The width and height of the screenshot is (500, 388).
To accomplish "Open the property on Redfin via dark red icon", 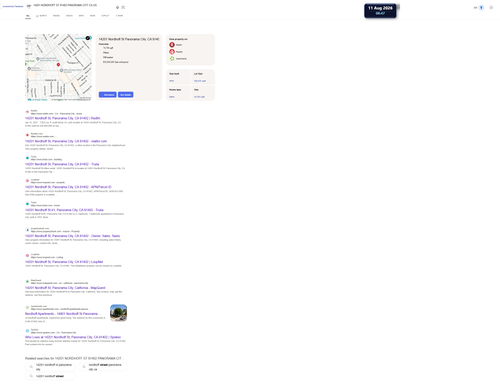I will click(172, 45).
